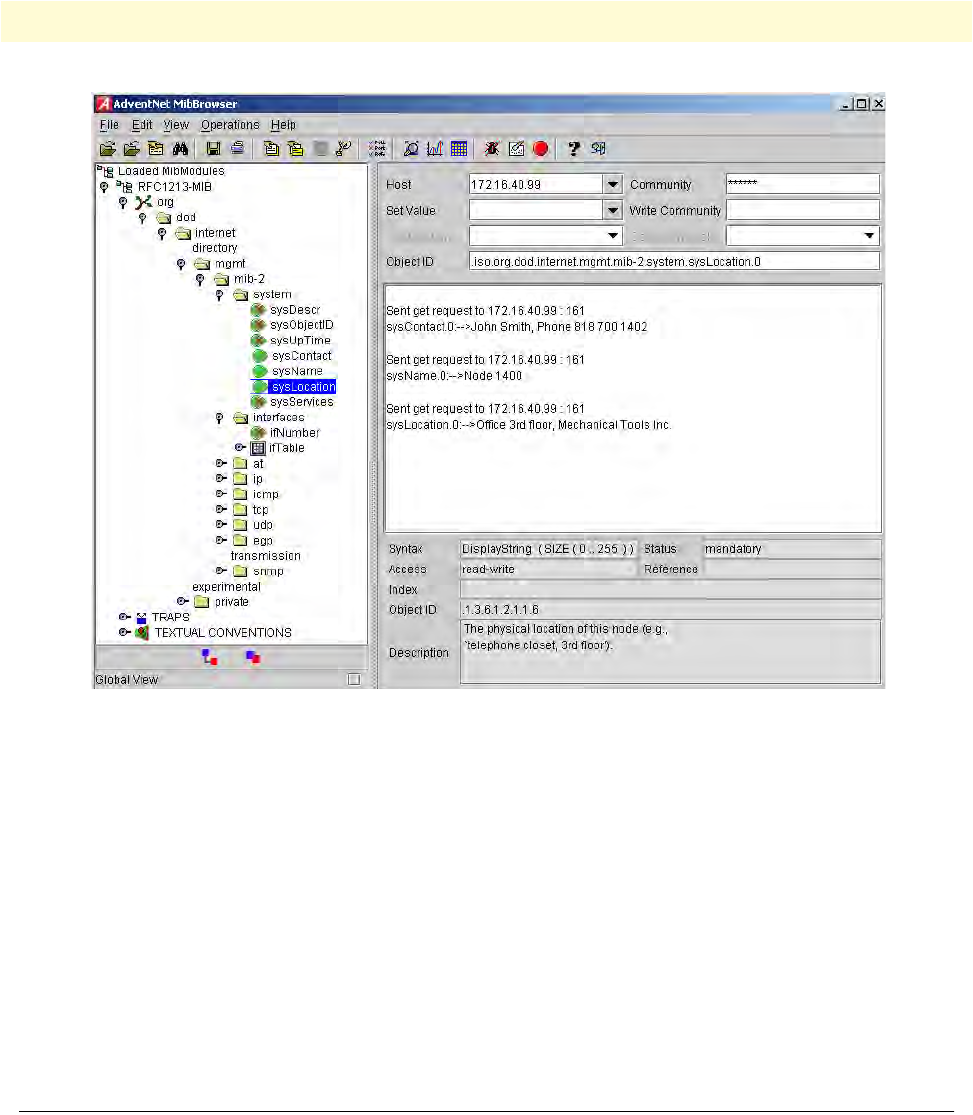Open the Operations menu
This screenshot has height=1115, width=973.
tap(230, 125)
